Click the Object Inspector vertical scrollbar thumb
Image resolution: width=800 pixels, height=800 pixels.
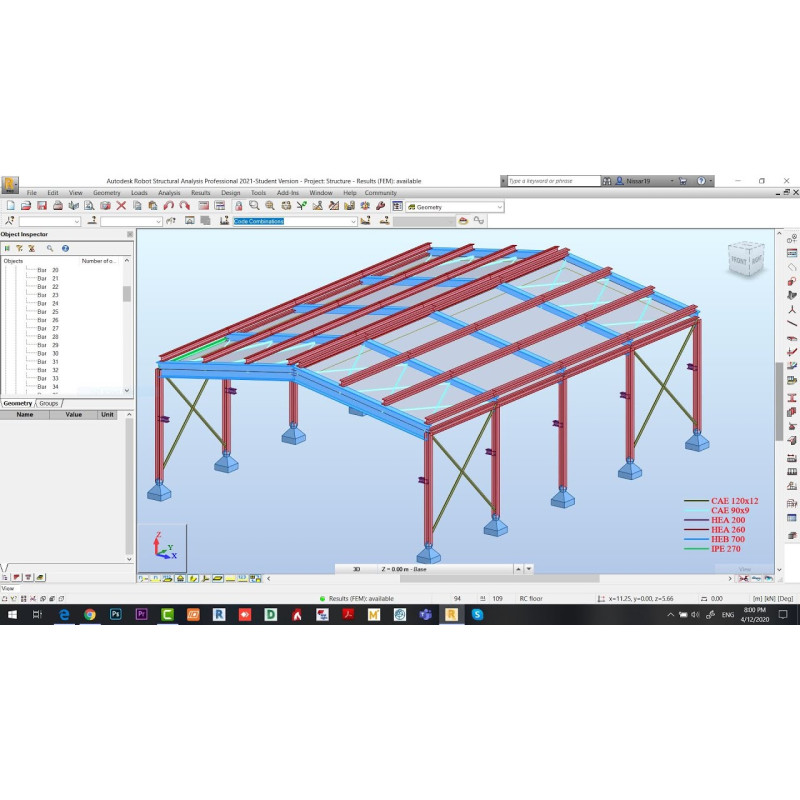click(127, 293)
